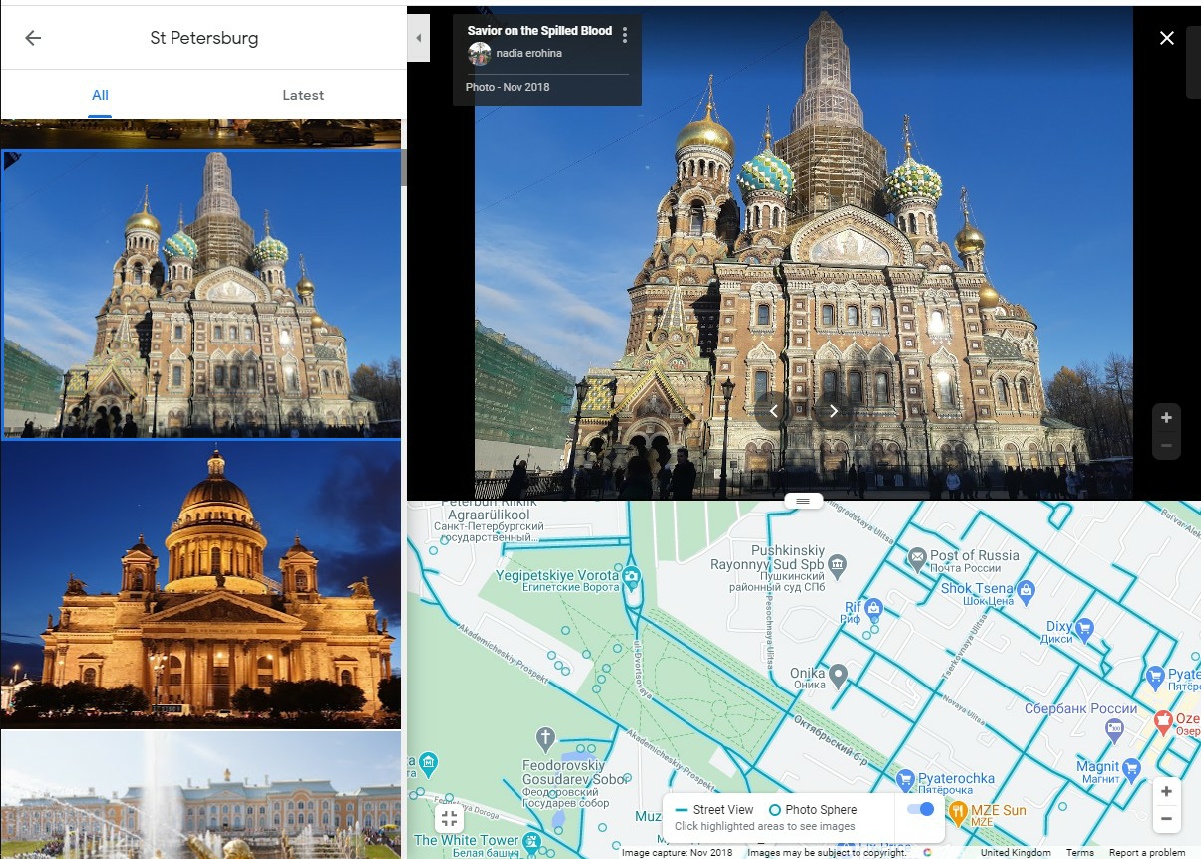Screen dimensions: 1201x859
Task: Zoom out of the photo
Action: click(x=1166, y=445)
